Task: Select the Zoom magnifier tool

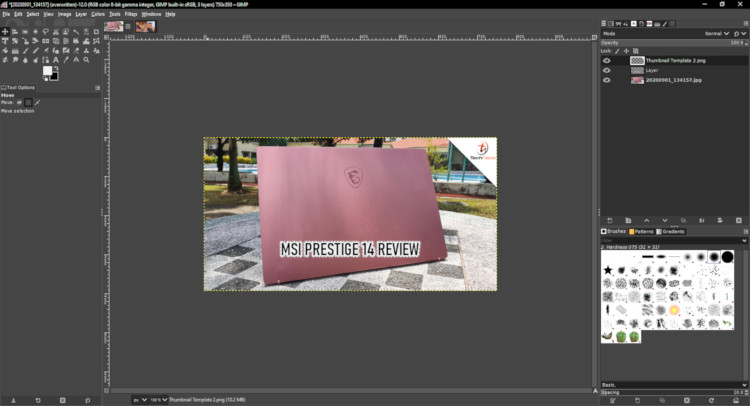Action: (x=86, y=60)
